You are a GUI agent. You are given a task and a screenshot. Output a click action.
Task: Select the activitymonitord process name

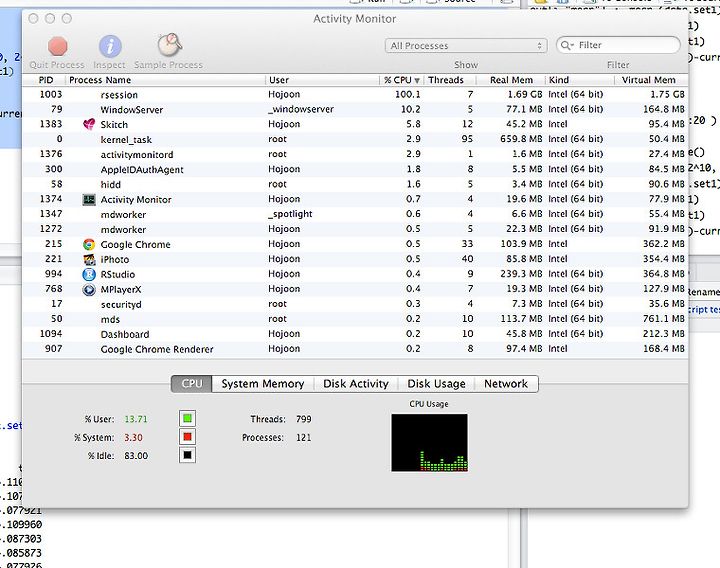pos(137,155)
